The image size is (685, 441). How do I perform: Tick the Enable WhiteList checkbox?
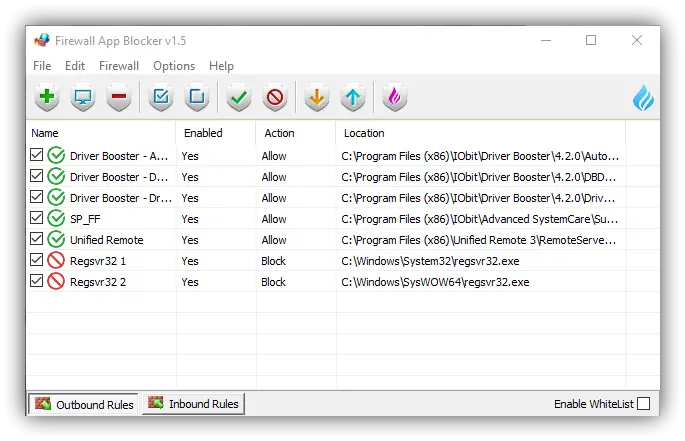[643, 403]
